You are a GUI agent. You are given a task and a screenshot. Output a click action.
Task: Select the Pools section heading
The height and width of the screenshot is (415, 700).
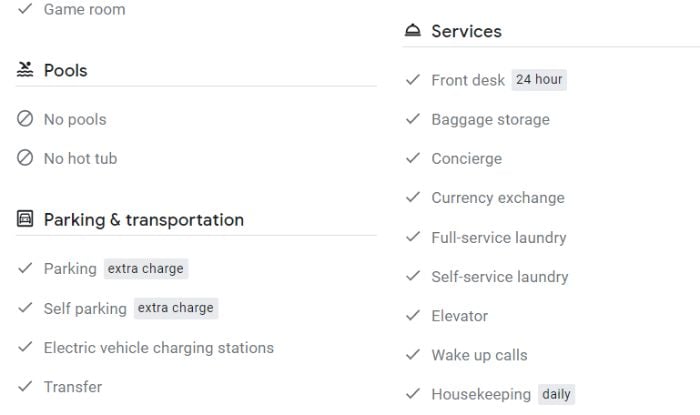coord(66,71)
